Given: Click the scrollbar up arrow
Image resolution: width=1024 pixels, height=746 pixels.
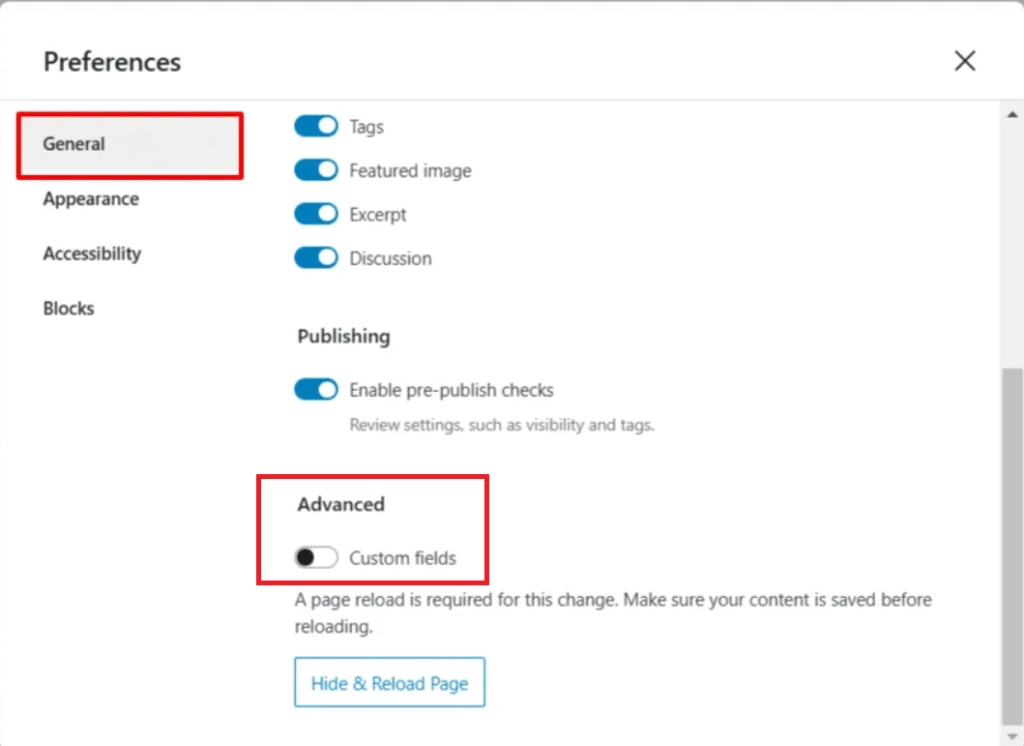Looking at the screenshot, I should (1012, 114).
